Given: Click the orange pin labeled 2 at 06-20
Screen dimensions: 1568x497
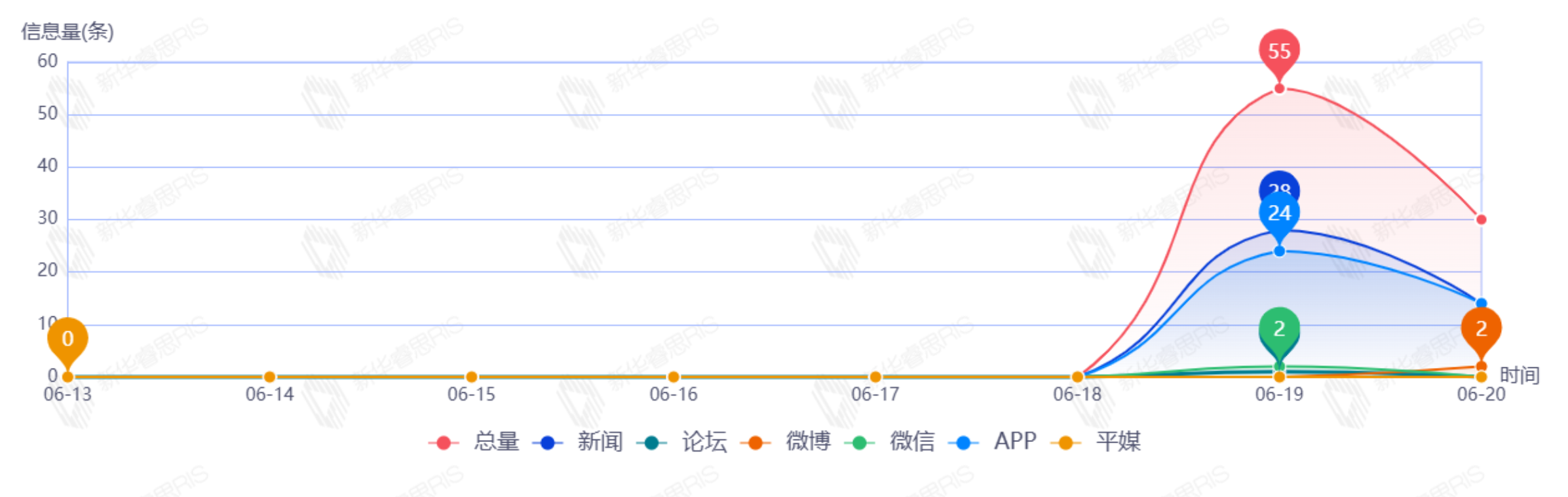Looking at the screenshot, I should pyautogui.click(x=1481, y=328).
